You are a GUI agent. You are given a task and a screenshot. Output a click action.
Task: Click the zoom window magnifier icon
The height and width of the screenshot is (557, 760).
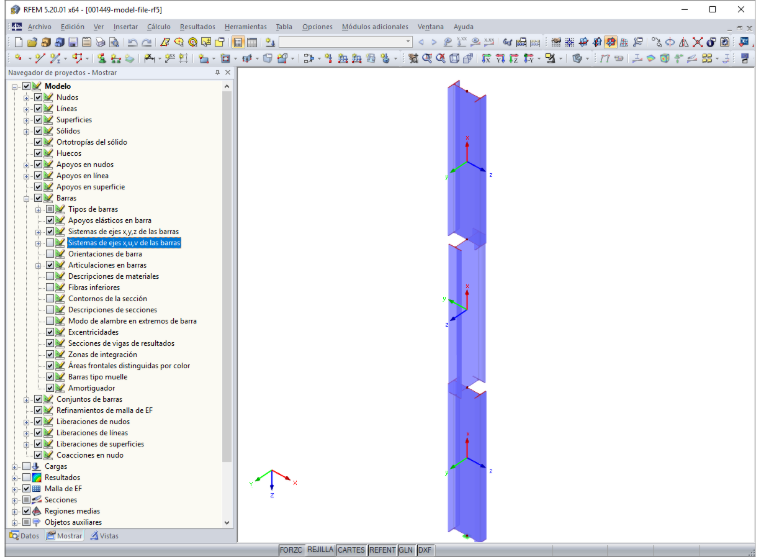pyautogui.click(x=427, y=58)
